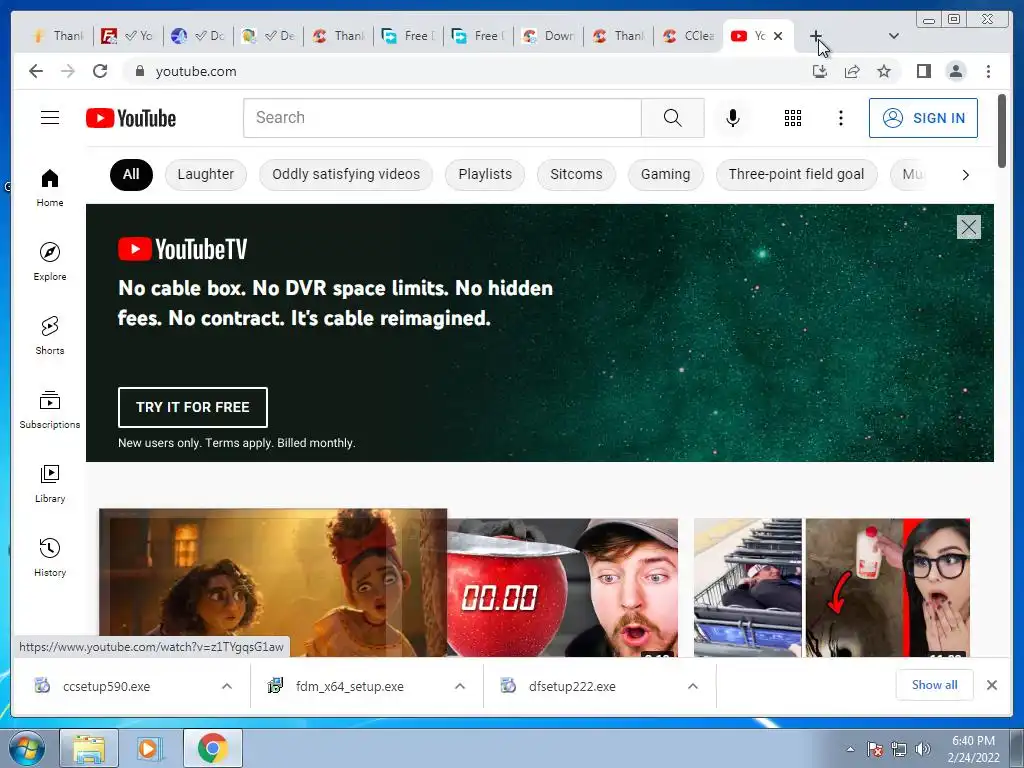Click the volume speaker tray icon
The width and height of the screenshot is (1024, 768).
[923, 749]
